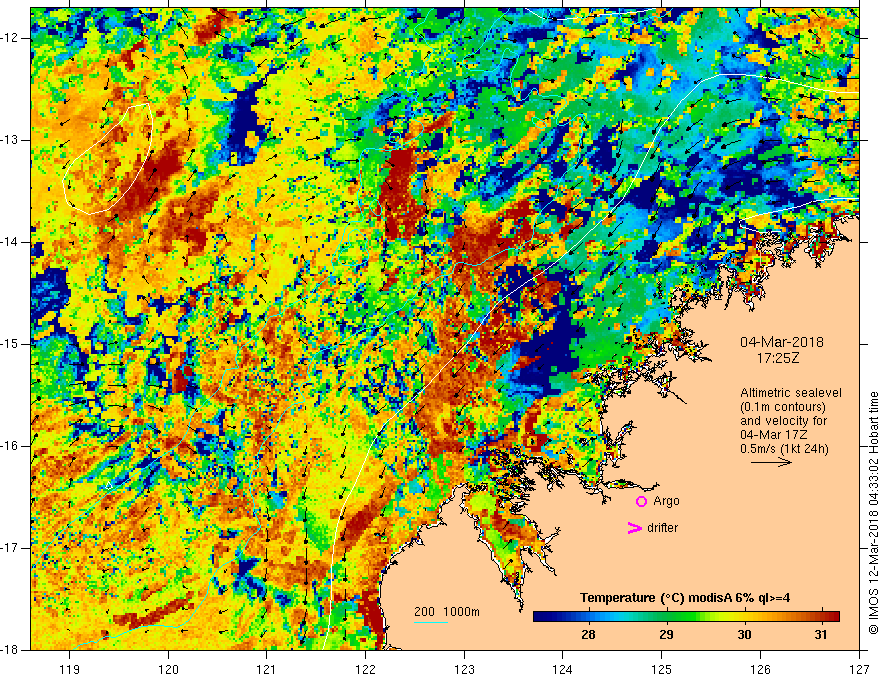880x680 pixels.
Task: Click the date text 04-Mar-2018
Action: pos(781,342)
